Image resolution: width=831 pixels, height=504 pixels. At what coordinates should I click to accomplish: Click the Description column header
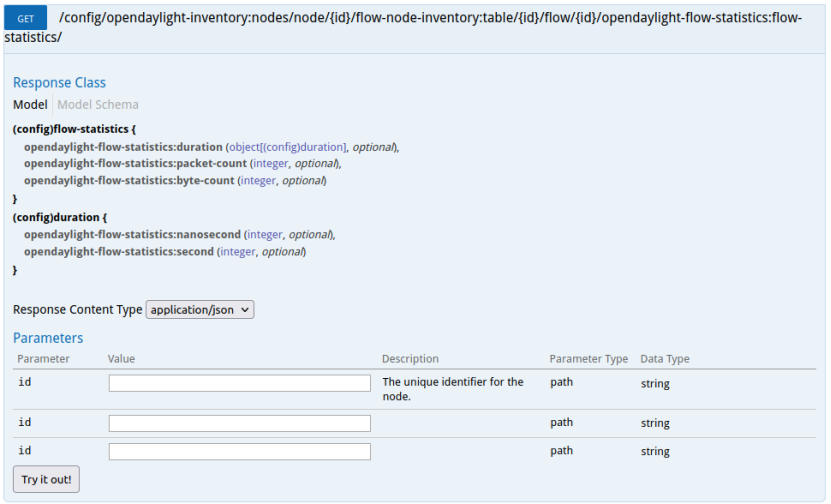[x=410, y=359]
